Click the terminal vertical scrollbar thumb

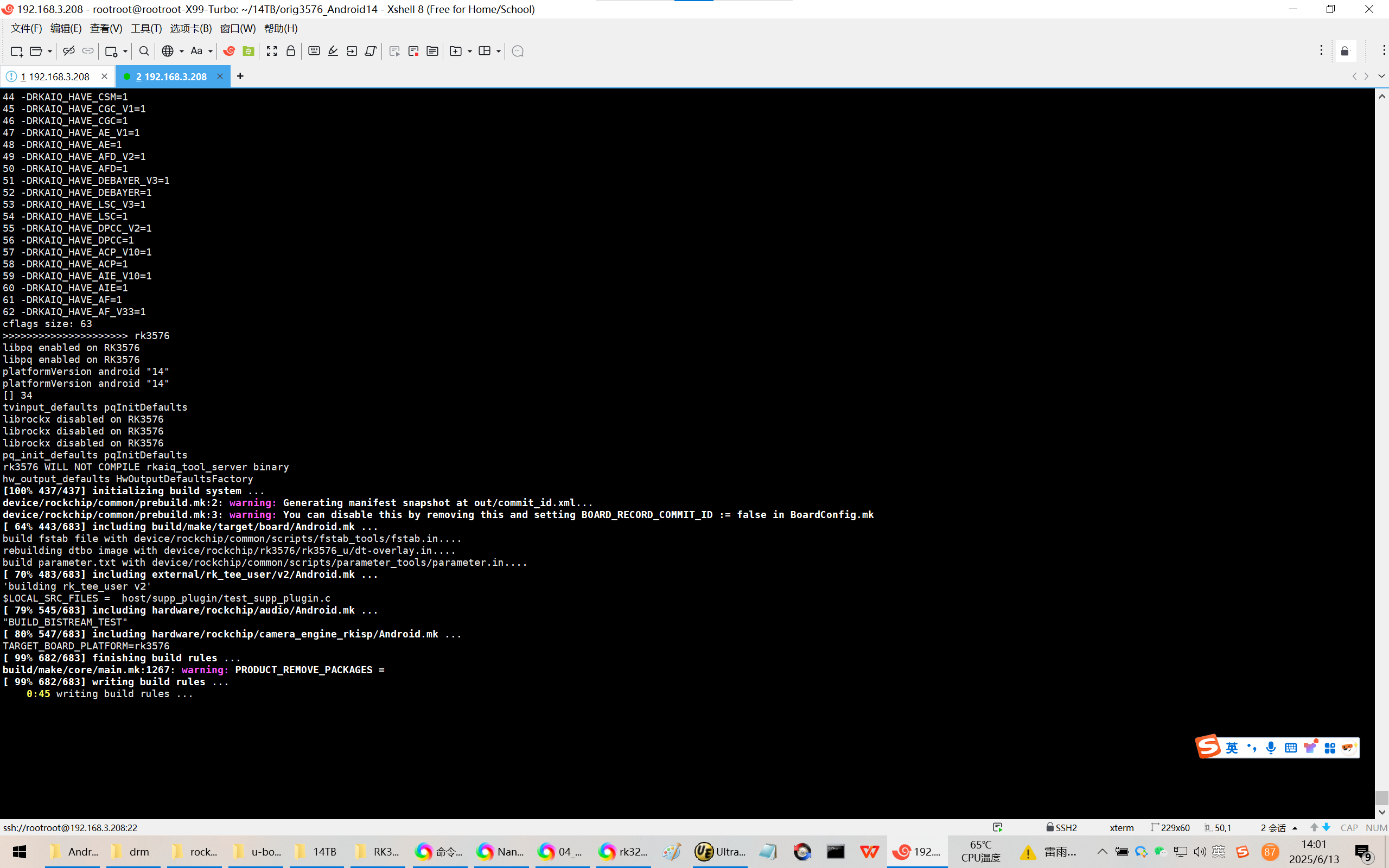pos(1381,797)
